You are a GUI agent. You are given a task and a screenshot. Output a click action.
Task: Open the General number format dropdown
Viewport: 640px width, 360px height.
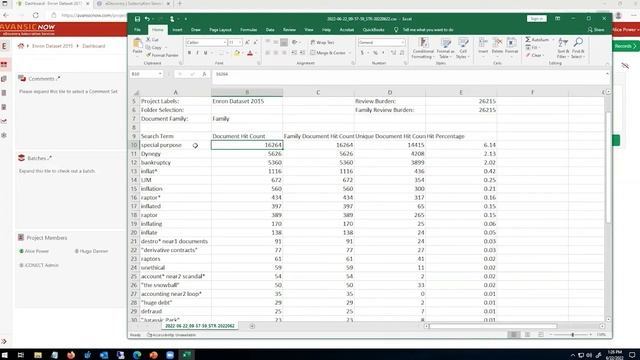(x=402, y=42)
